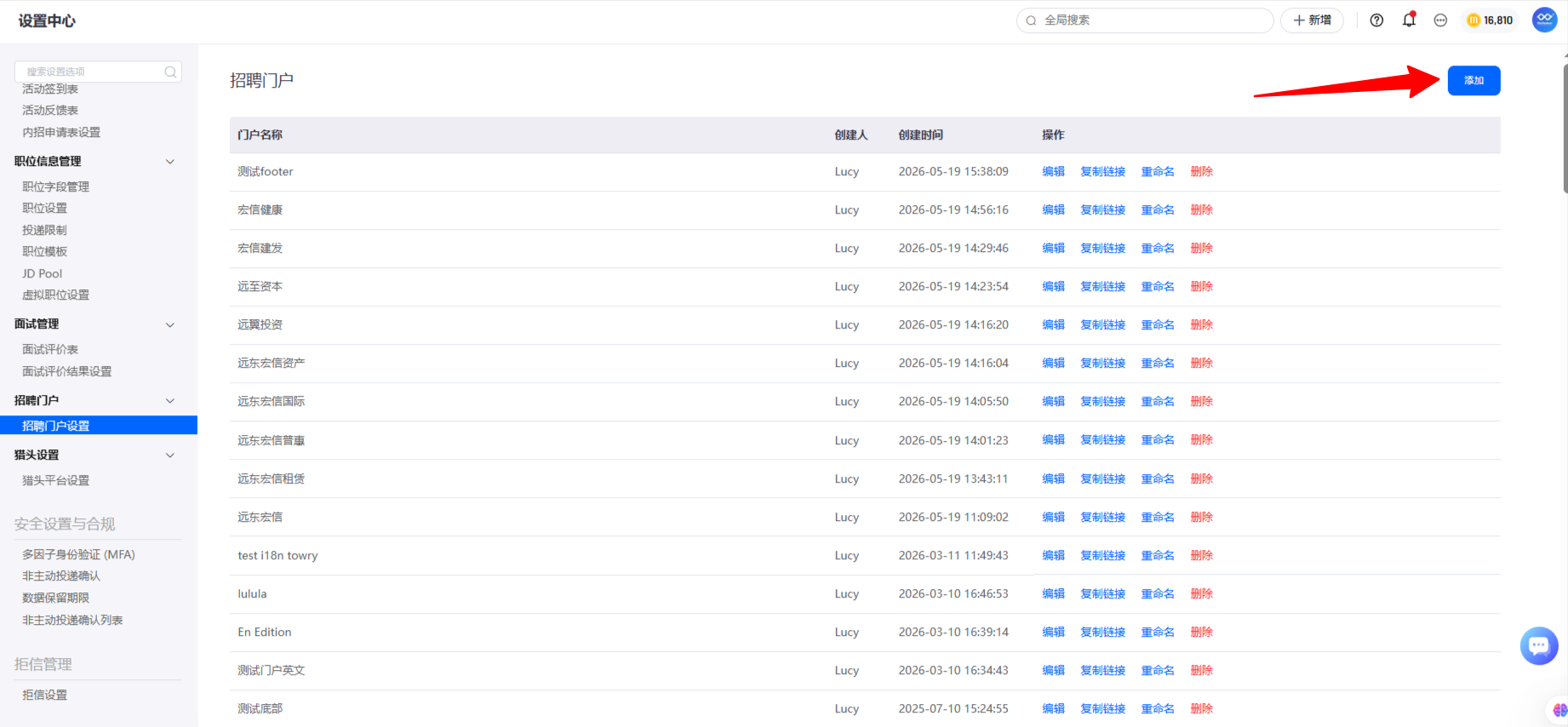The width and height of the screenshot is (1568, 727).
Task: Click the 新增 button in the top bar
Action: tap(1312, 20)
